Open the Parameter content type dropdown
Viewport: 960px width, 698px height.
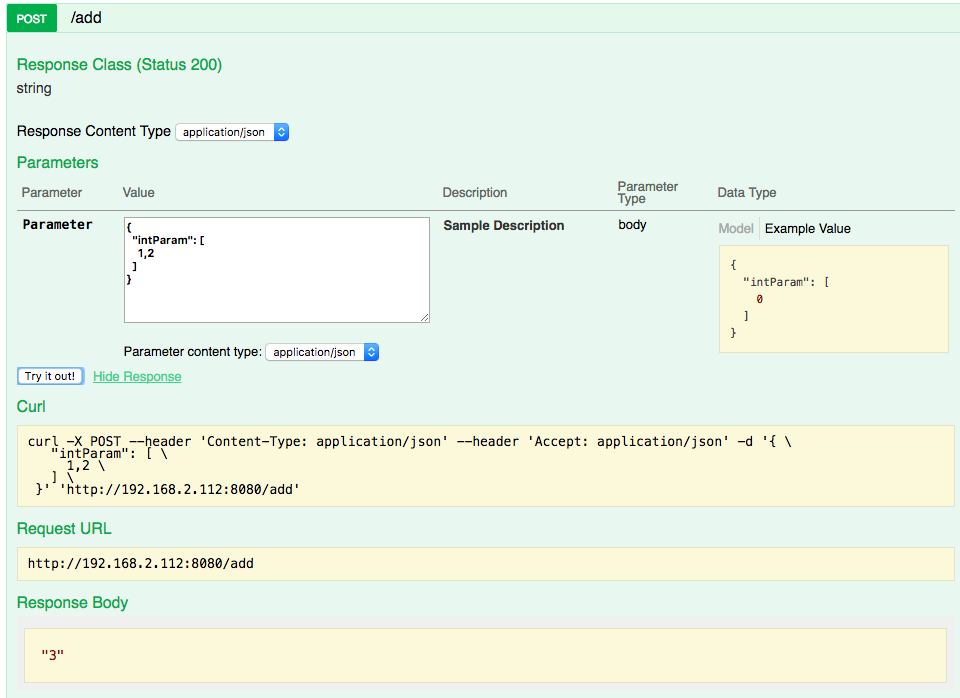pyautogui.click(x=322, y=352)
